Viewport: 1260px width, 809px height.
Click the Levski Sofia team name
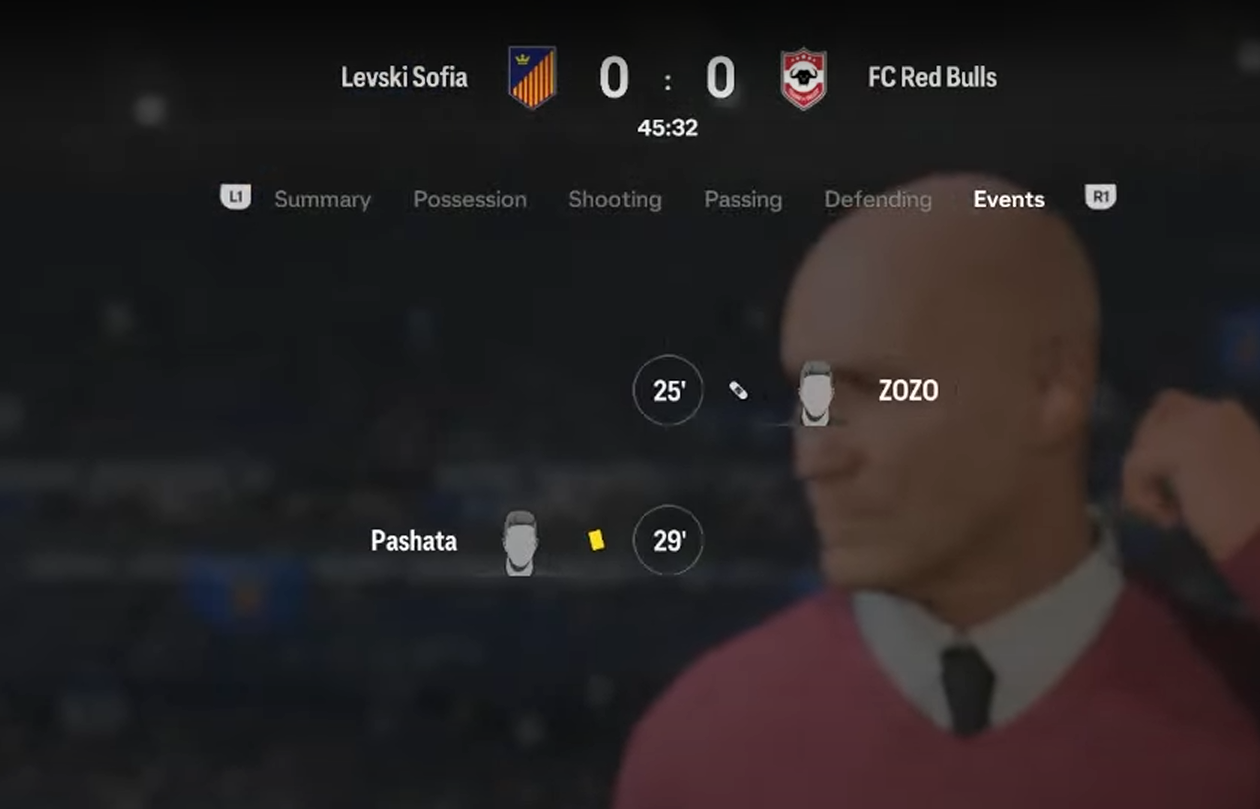point(404,77)
